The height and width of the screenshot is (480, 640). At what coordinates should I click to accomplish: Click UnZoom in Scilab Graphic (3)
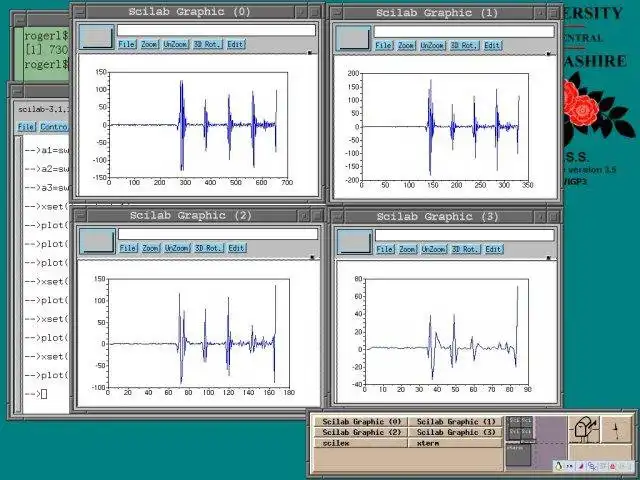point(434,249)
